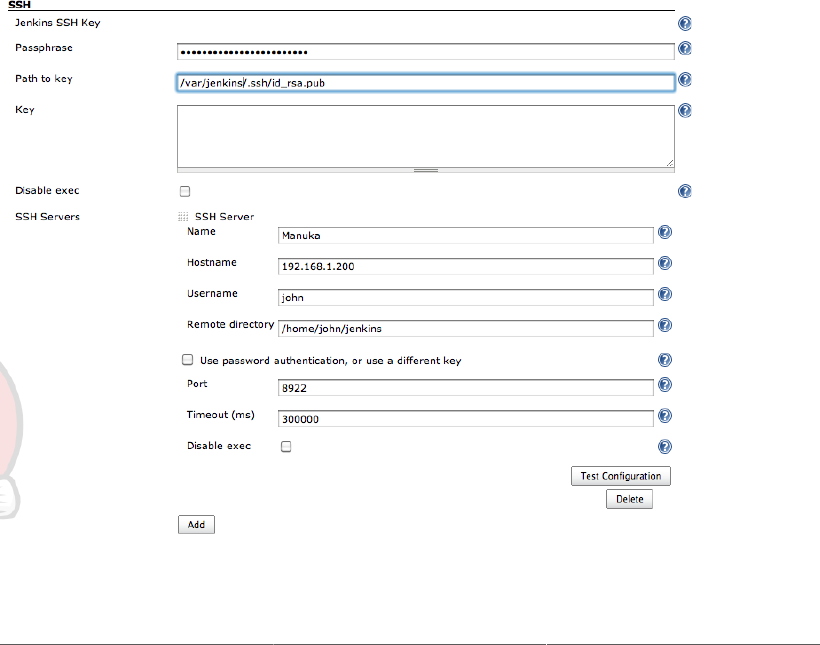820x645 pixels.
Task: Tick SSH Server's Disable exec checkbox
Action: pos(286,446)
